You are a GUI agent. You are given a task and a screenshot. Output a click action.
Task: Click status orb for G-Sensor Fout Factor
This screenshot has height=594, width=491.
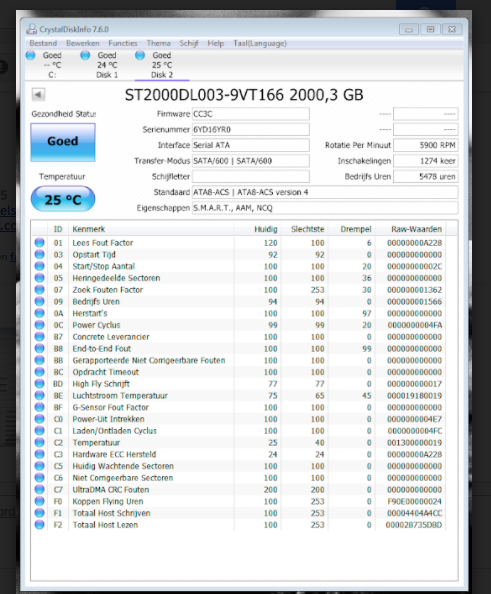point(39,407)
